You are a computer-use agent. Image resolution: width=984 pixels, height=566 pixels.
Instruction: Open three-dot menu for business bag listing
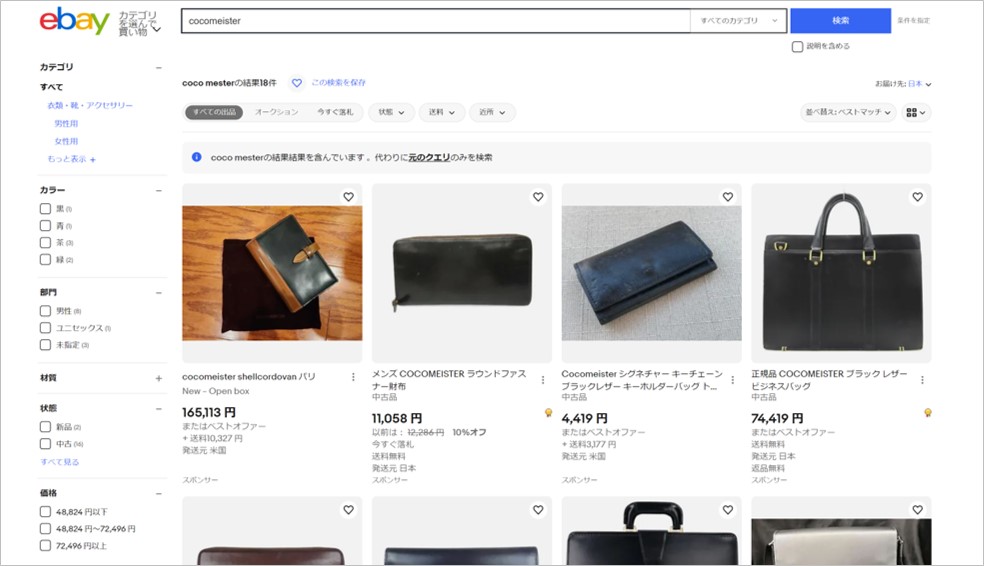pos(922,380)
